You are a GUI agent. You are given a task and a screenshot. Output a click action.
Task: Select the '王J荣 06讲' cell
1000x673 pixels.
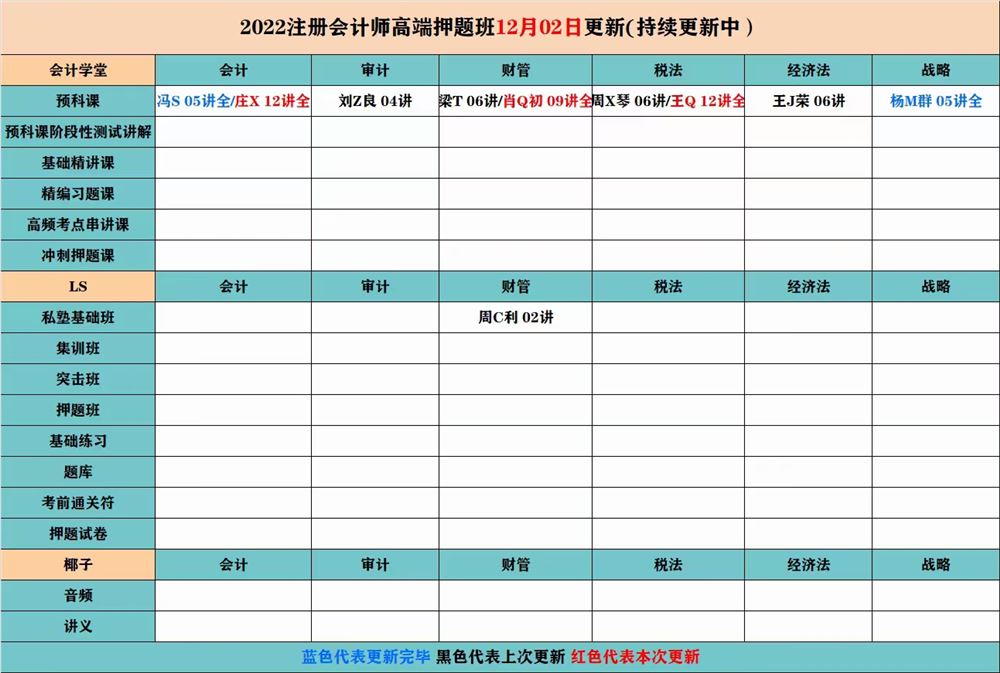click(808, 101)
